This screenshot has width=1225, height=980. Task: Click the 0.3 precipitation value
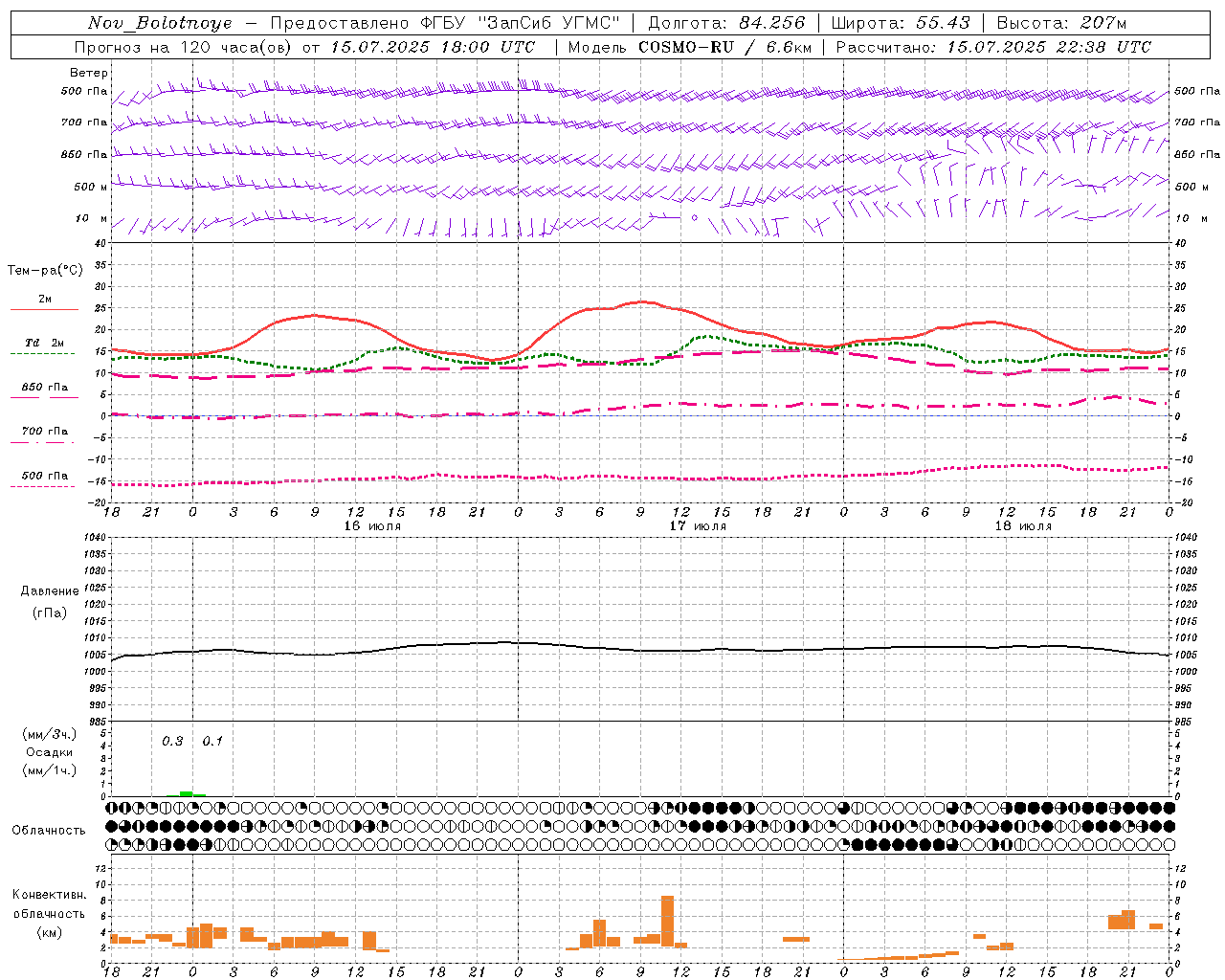pyautogui.click(x=172, y=741)
